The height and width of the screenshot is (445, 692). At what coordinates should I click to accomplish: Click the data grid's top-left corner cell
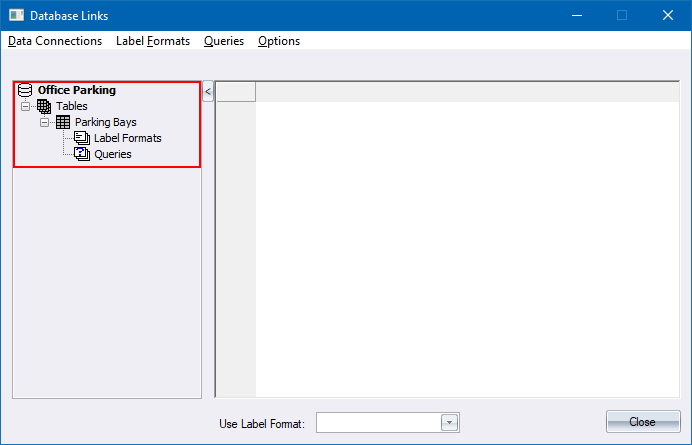tap(236, 92)
